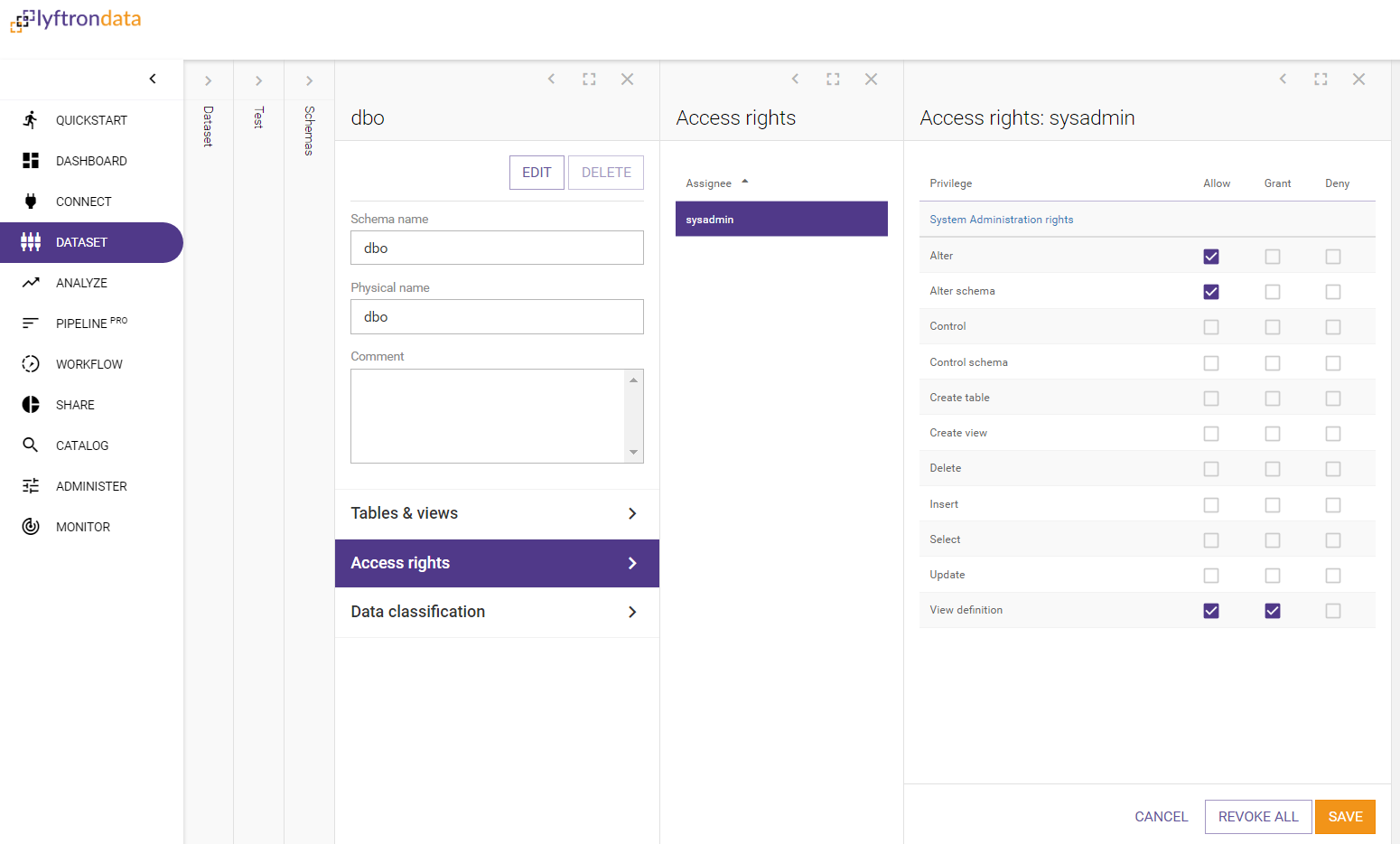This screenshot has width=1400, height=844.
Task: Maximize the Access rights panel
Action: click(833, 79)
